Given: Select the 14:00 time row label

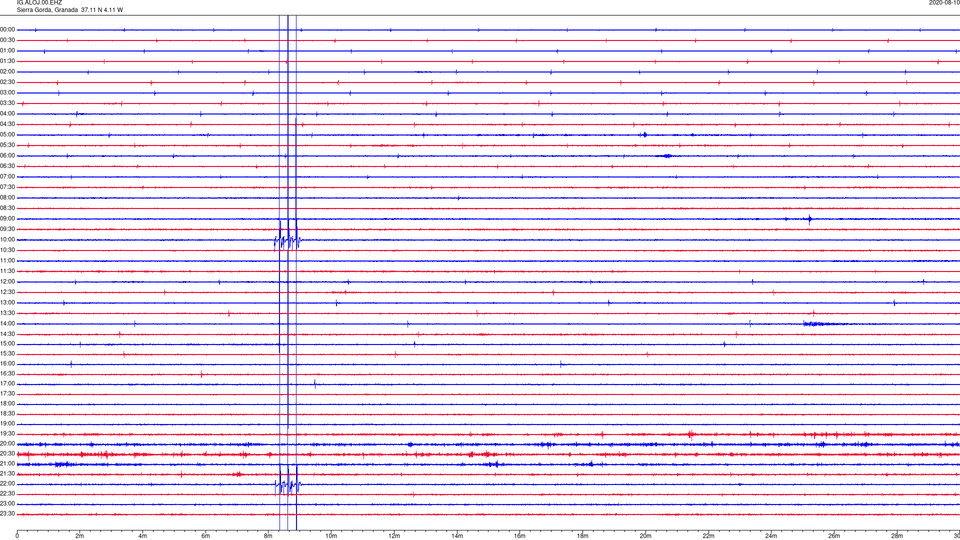Looking at the screenshot, I should 8,323.
